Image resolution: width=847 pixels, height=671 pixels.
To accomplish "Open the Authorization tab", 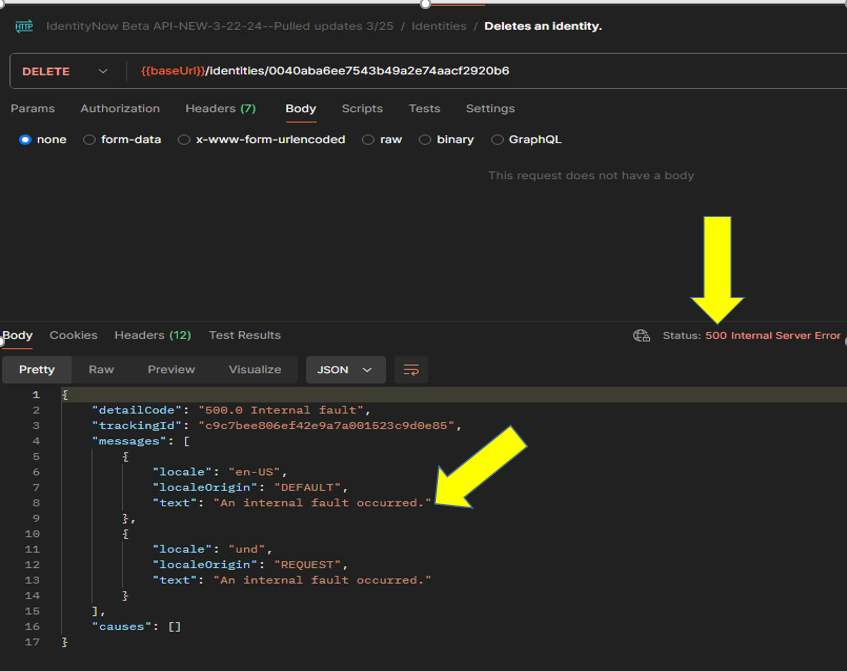I will 120,108.
